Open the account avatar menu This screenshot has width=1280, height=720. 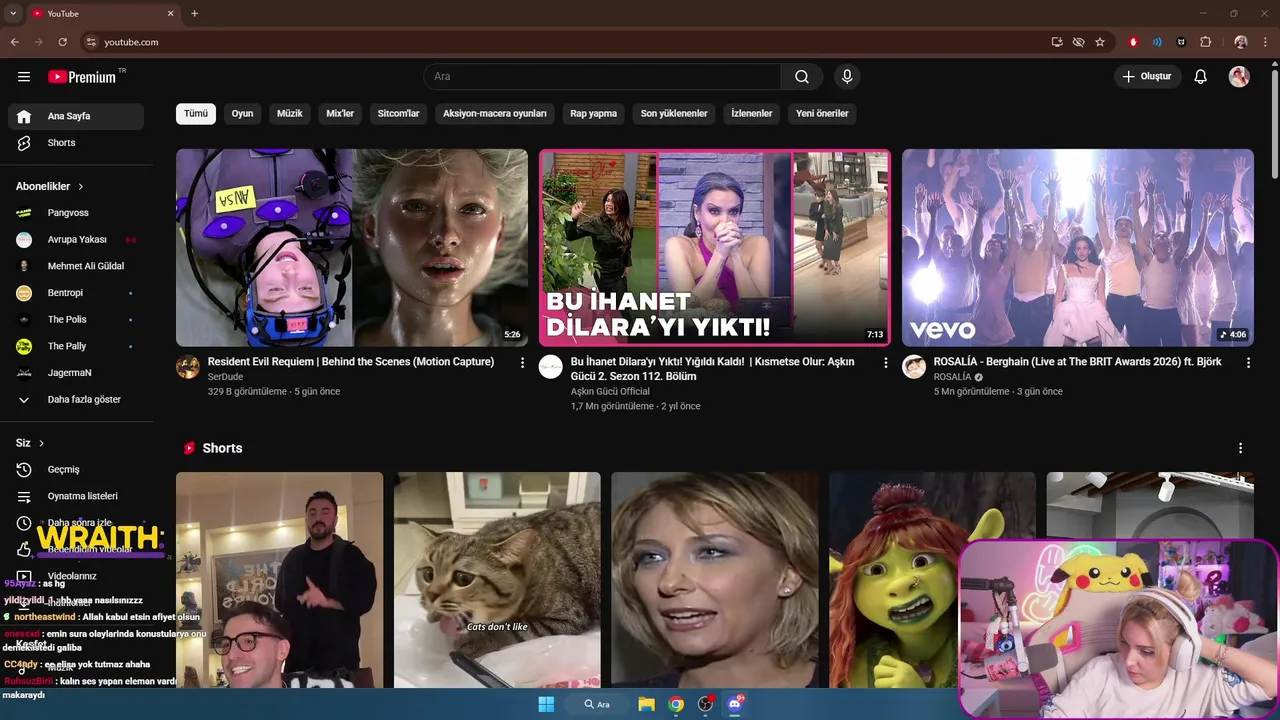point(1239,77)
